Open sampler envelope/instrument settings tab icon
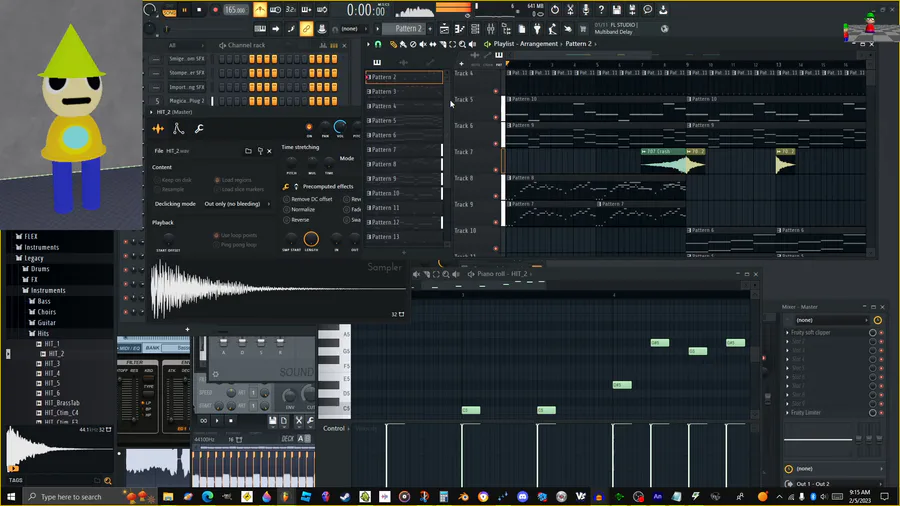 click(x=179, y=129)
